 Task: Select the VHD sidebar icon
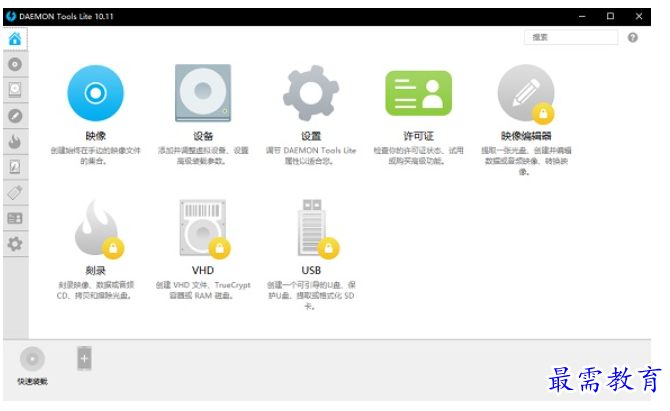click(15, 167)
